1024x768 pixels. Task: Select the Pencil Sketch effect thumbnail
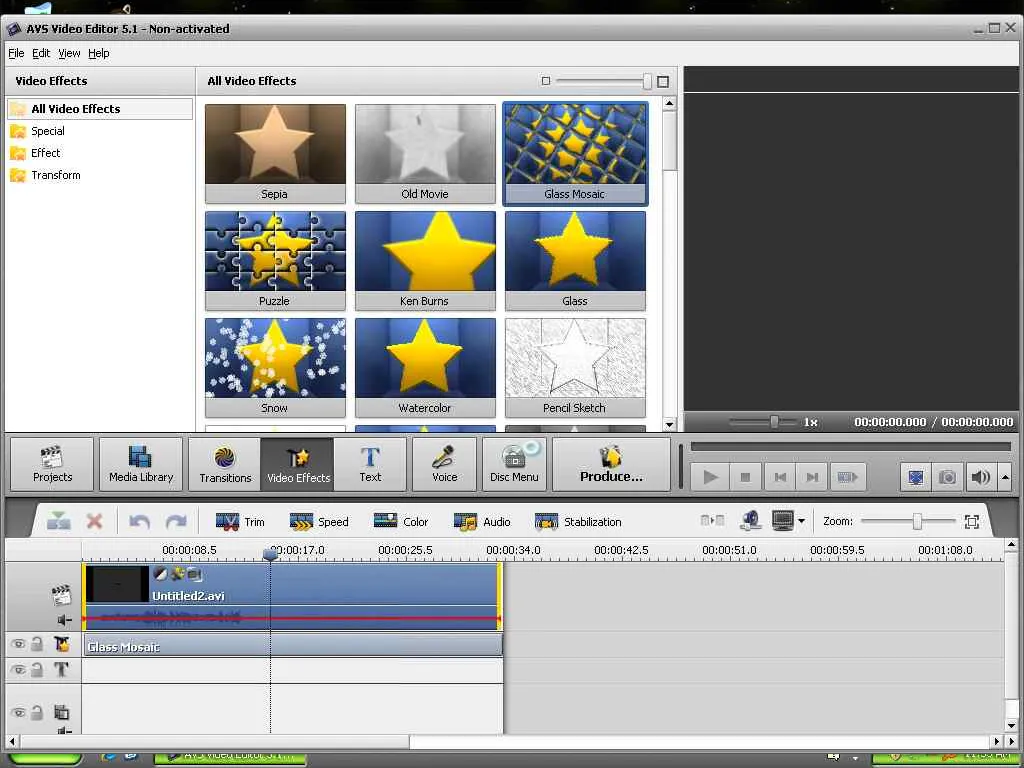[575, 368]
